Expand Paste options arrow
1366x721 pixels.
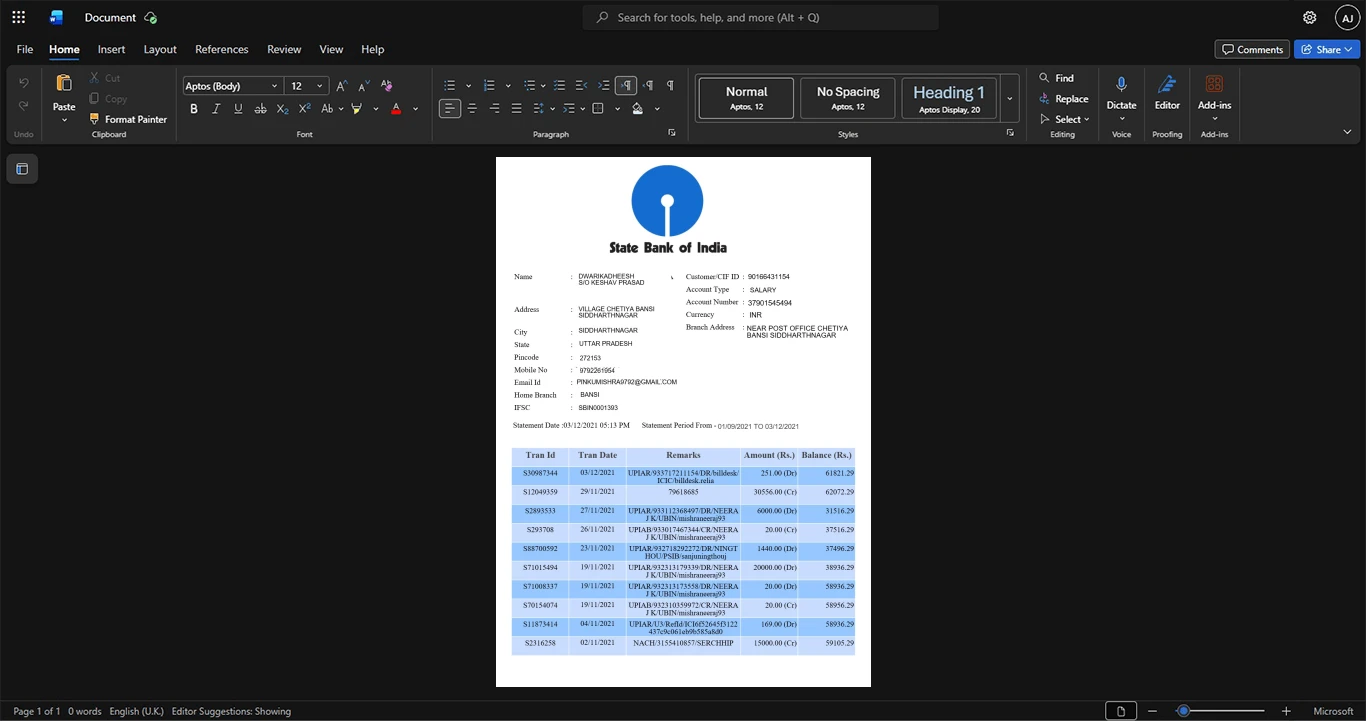coord(64,120)
